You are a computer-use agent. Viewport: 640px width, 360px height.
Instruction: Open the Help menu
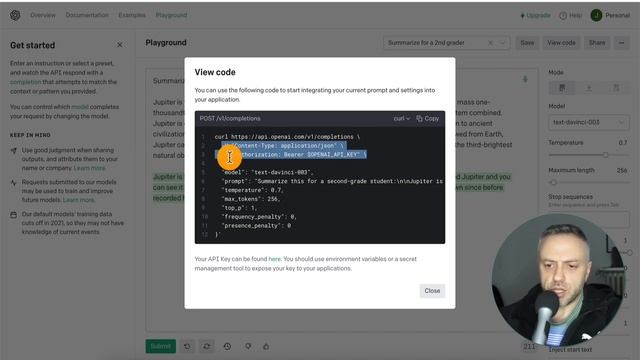tap(571, 16)
